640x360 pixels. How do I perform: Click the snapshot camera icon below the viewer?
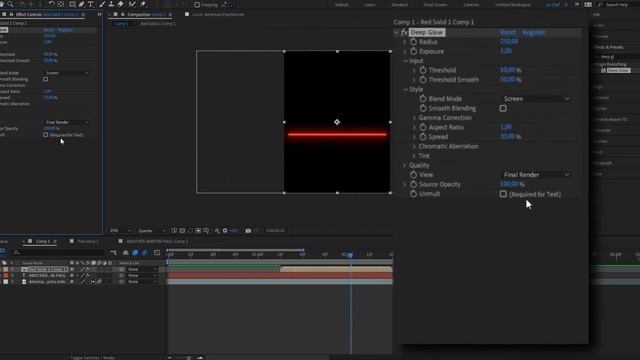248,231
